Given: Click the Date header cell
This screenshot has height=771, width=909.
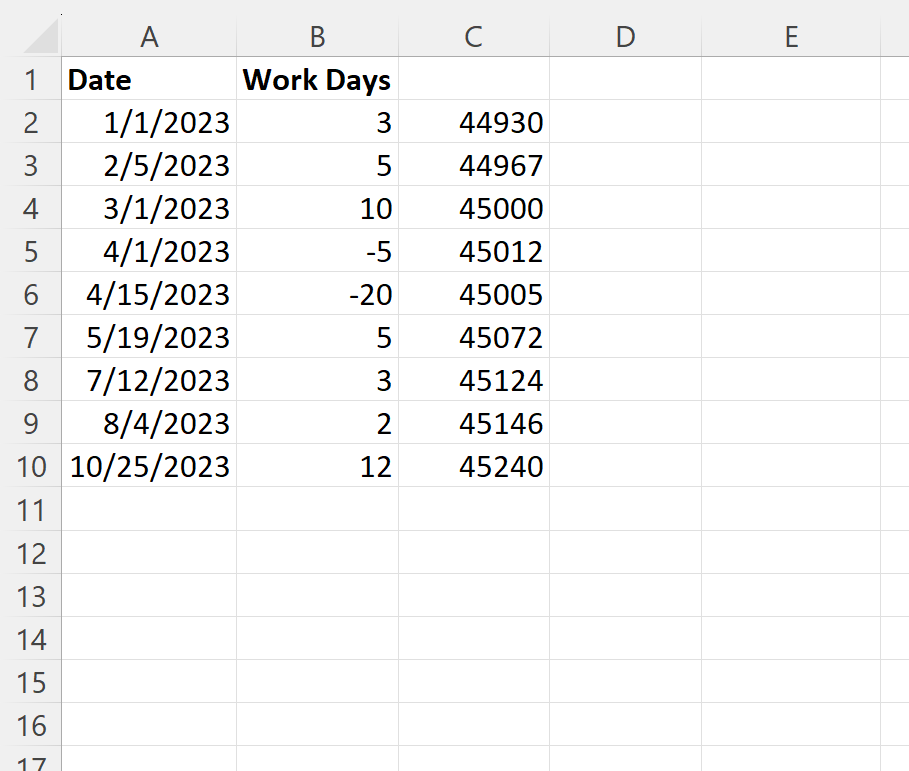Looking at the screenshot, I should (x=149, y=80).
